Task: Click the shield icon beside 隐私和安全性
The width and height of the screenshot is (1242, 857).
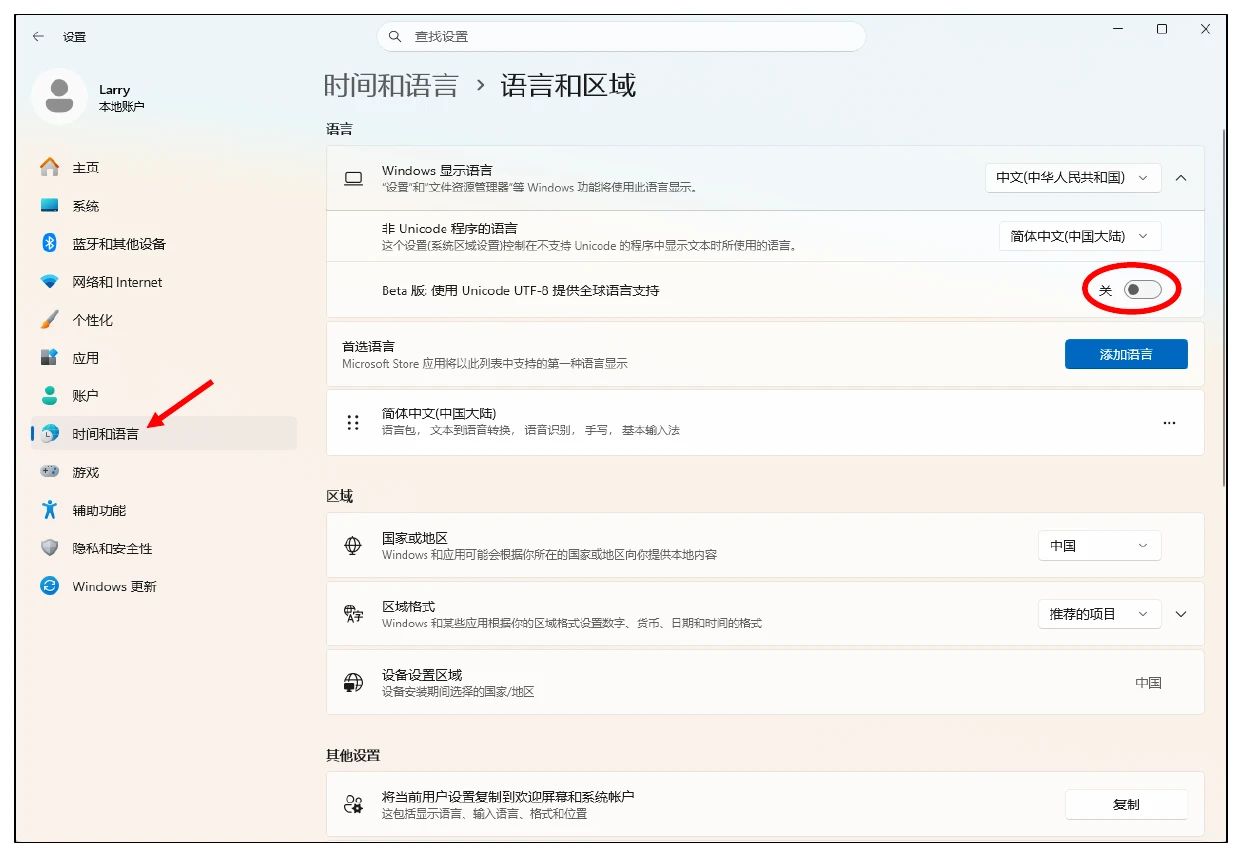Action: tap(49, 548)
